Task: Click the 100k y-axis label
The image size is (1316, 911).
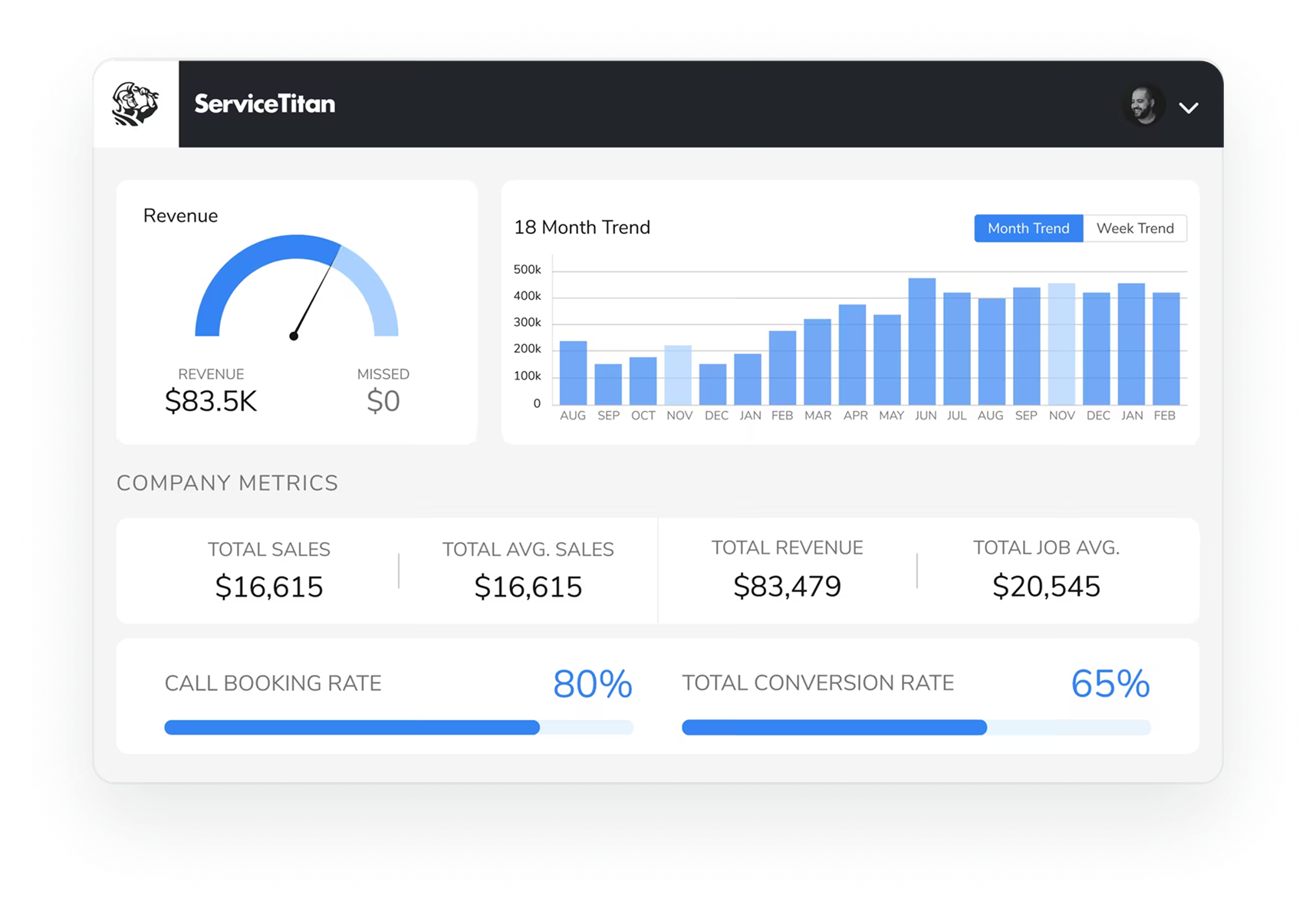Action: pyautogui.click(x=528, y=376)
